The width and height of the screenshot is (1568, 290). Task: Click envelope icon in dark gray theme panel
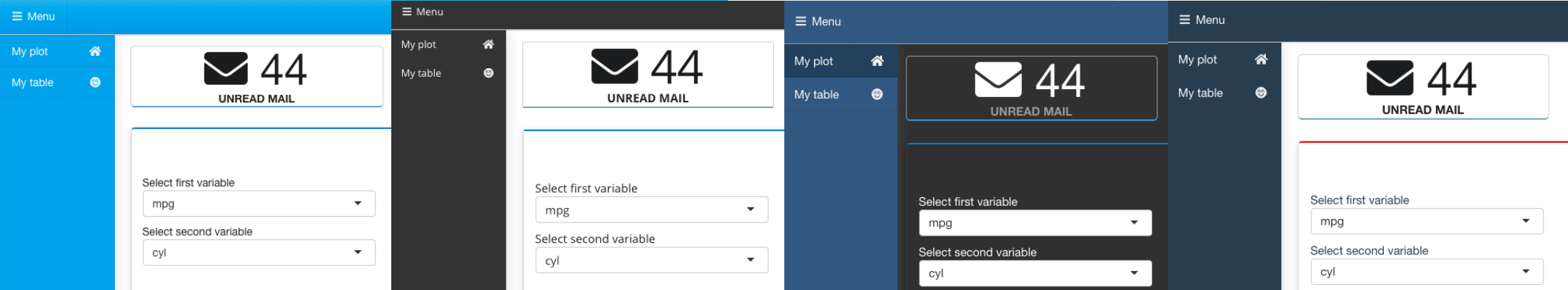point(615,66)
